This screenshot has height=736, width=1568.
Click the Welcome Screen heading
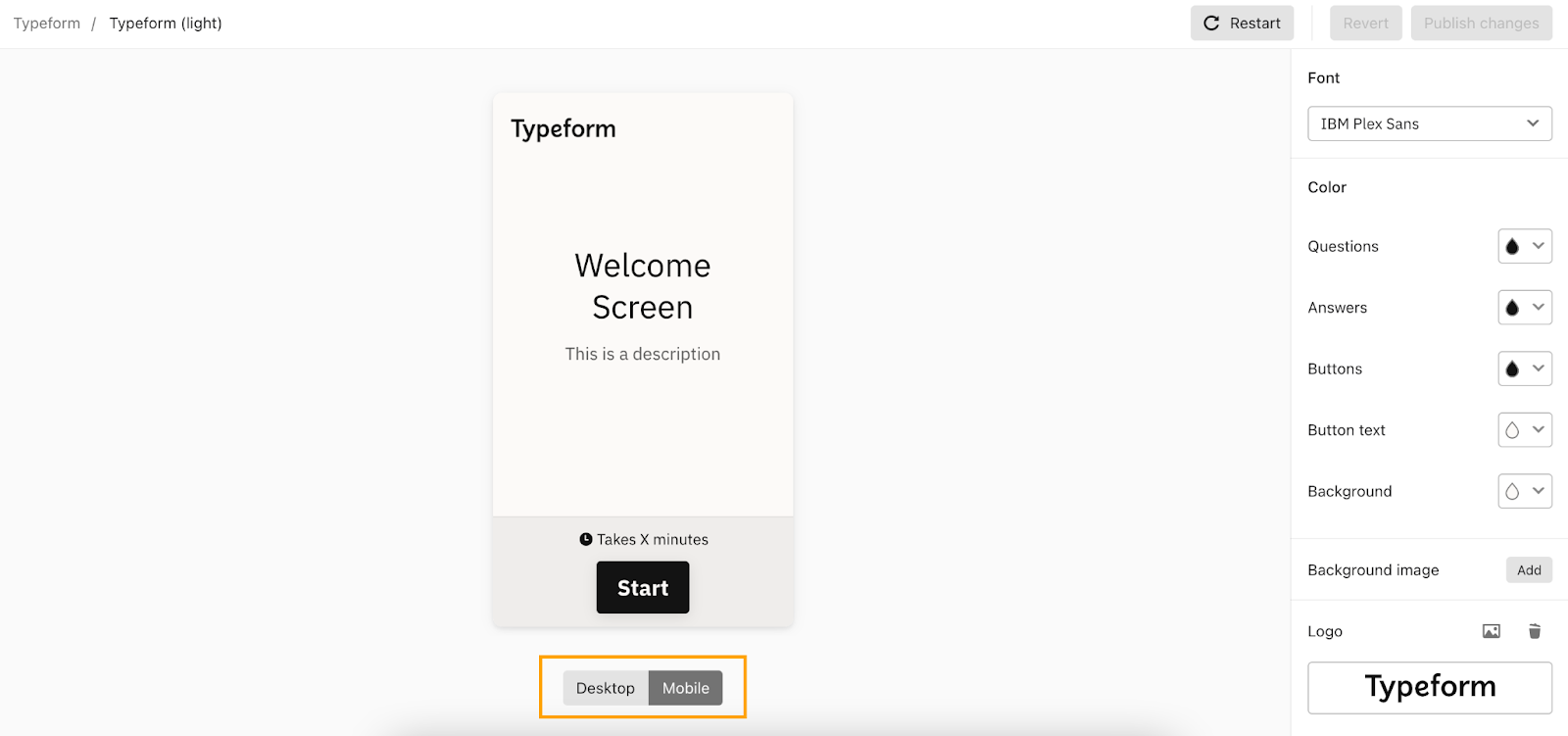[x=643, y=286]
